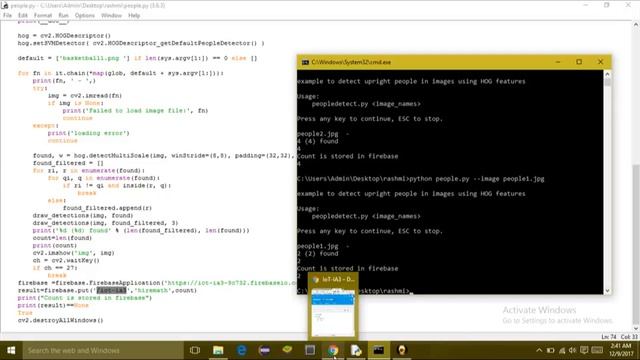The image size is (640, 360).
Task: Launch Microsoft Edge from the taskbar
Action: coord(241,350)
